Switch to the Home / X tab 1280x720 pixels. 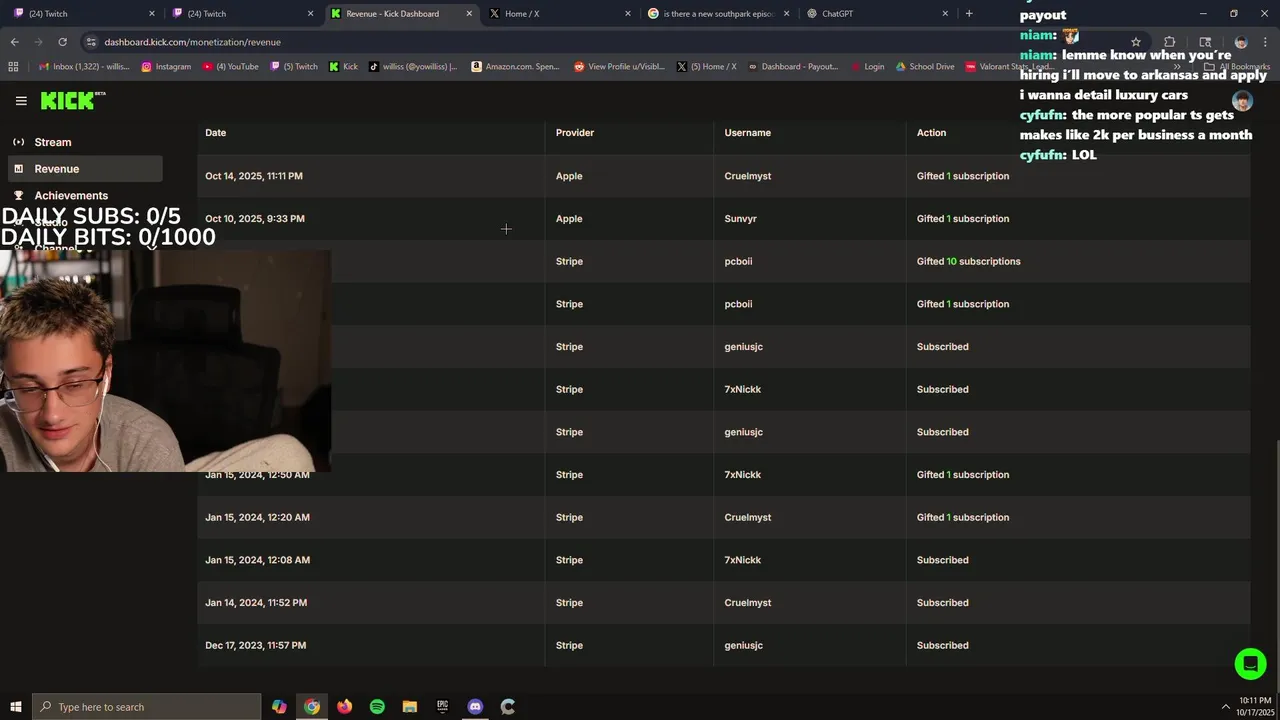pos(559,14)
